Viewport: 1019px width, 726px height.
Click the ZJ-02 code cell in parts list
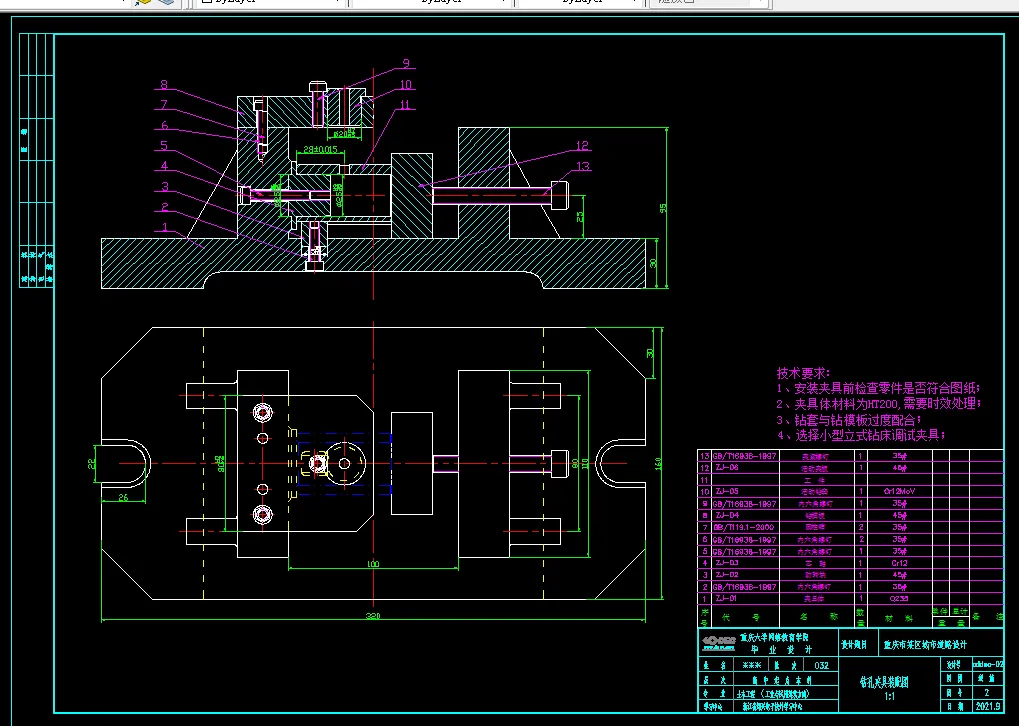[745, 575]
